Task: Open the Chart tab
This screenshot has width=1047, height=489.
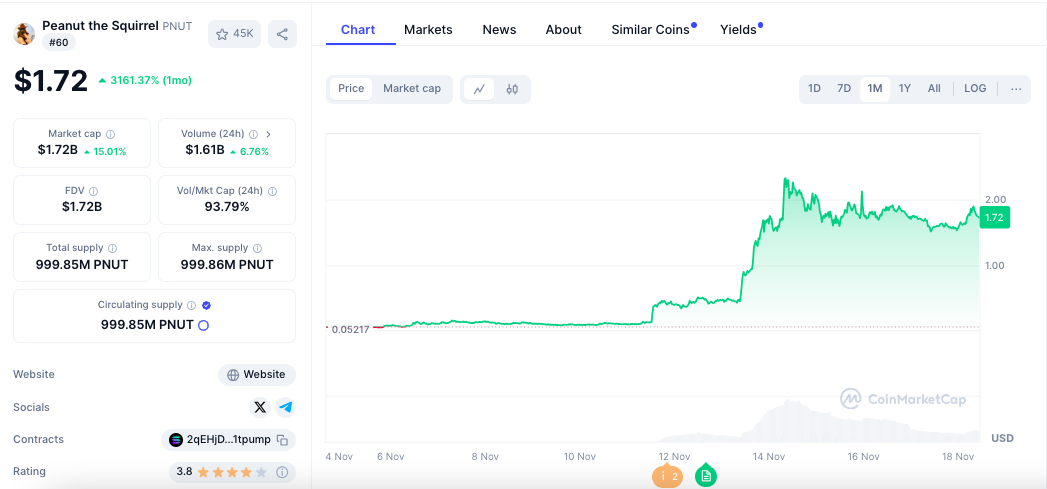Action: point(358,30)
